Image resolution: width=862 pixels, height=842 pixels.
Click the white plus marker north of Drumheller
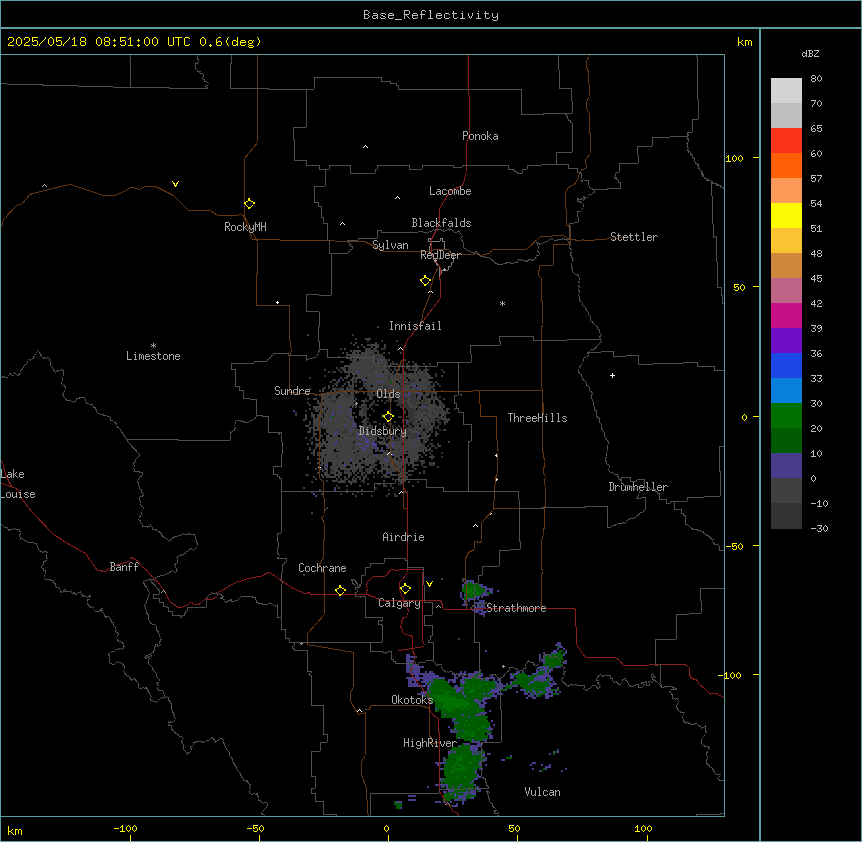coord(612,375)
